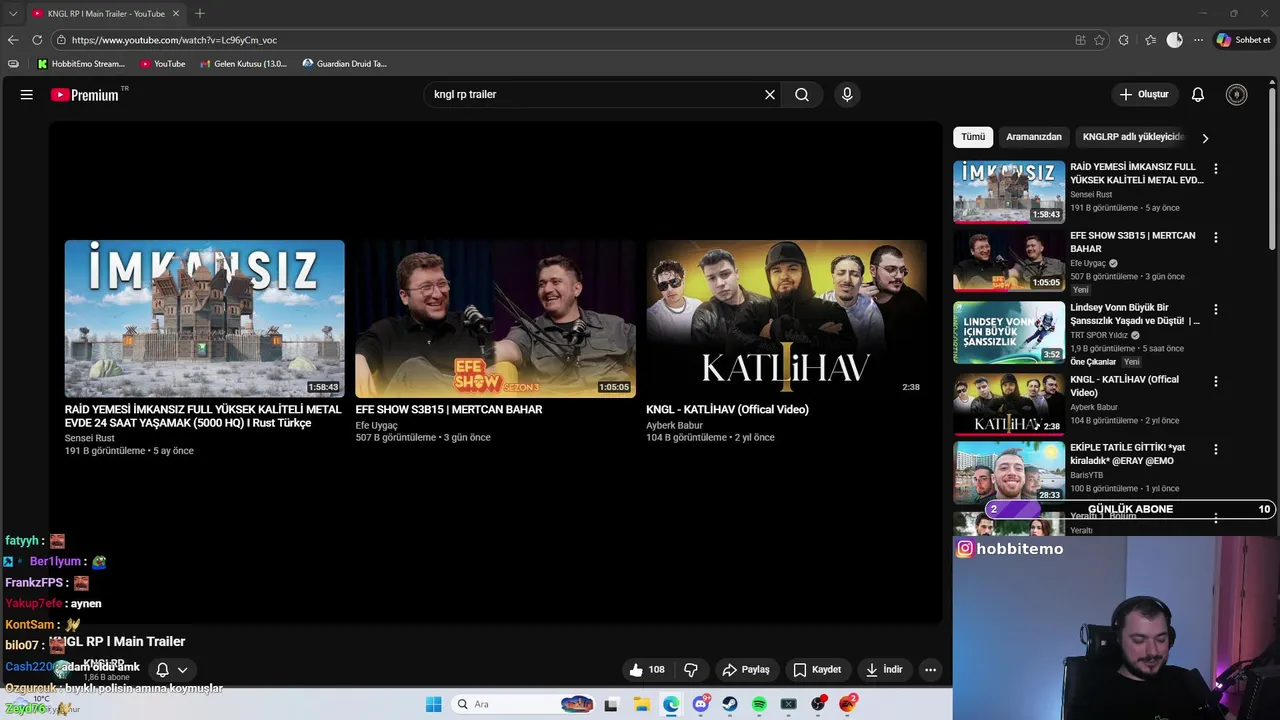Expand the subscription notification dropdown chevron
Screen dimensions: 1280x720
click(182, 670)
